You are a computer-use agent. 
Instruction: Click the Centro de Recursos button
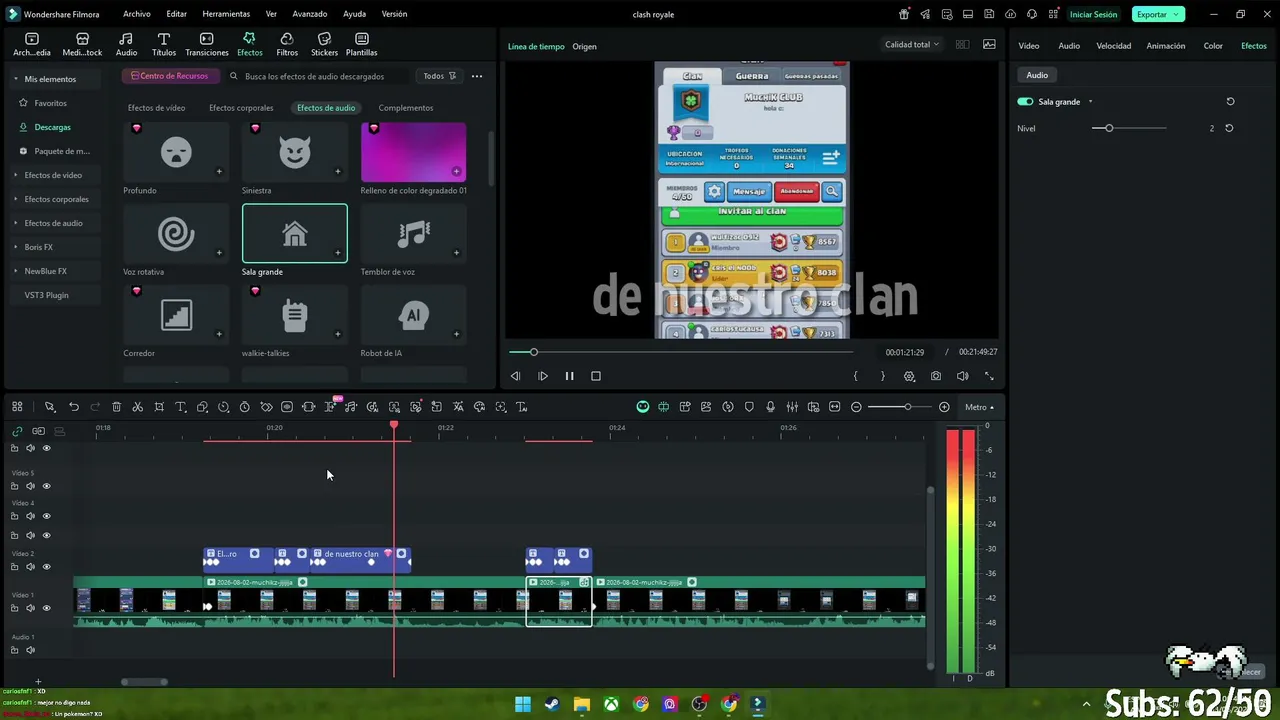coord(169,76)
